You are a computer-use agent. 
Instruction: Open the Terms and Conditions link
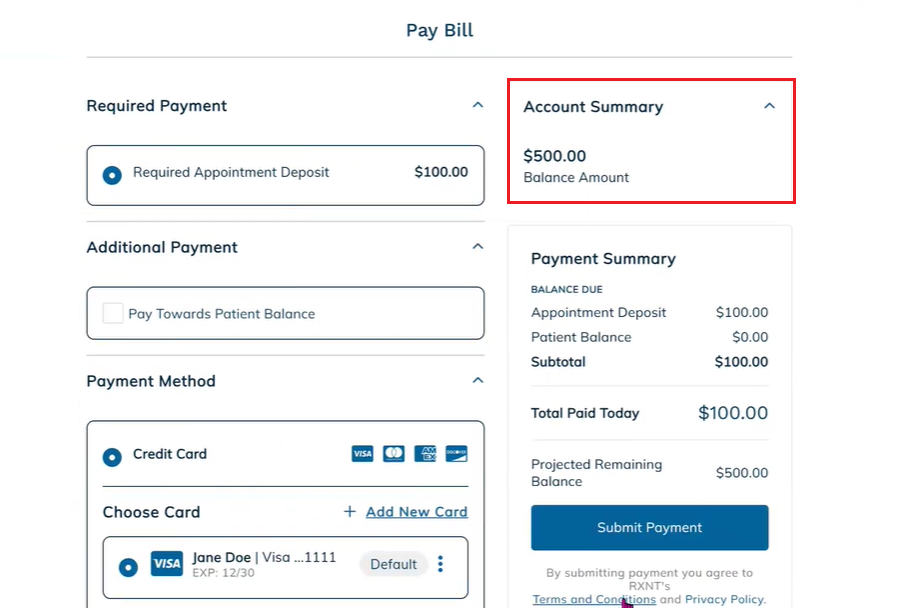pyautogui.click(x=594, y=599)
